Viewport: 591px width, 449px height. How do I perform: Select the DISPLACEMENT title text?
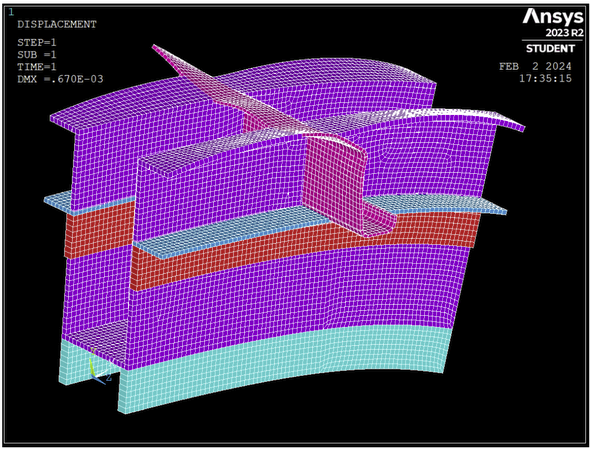pyautogui.click(x=57, y=25)
